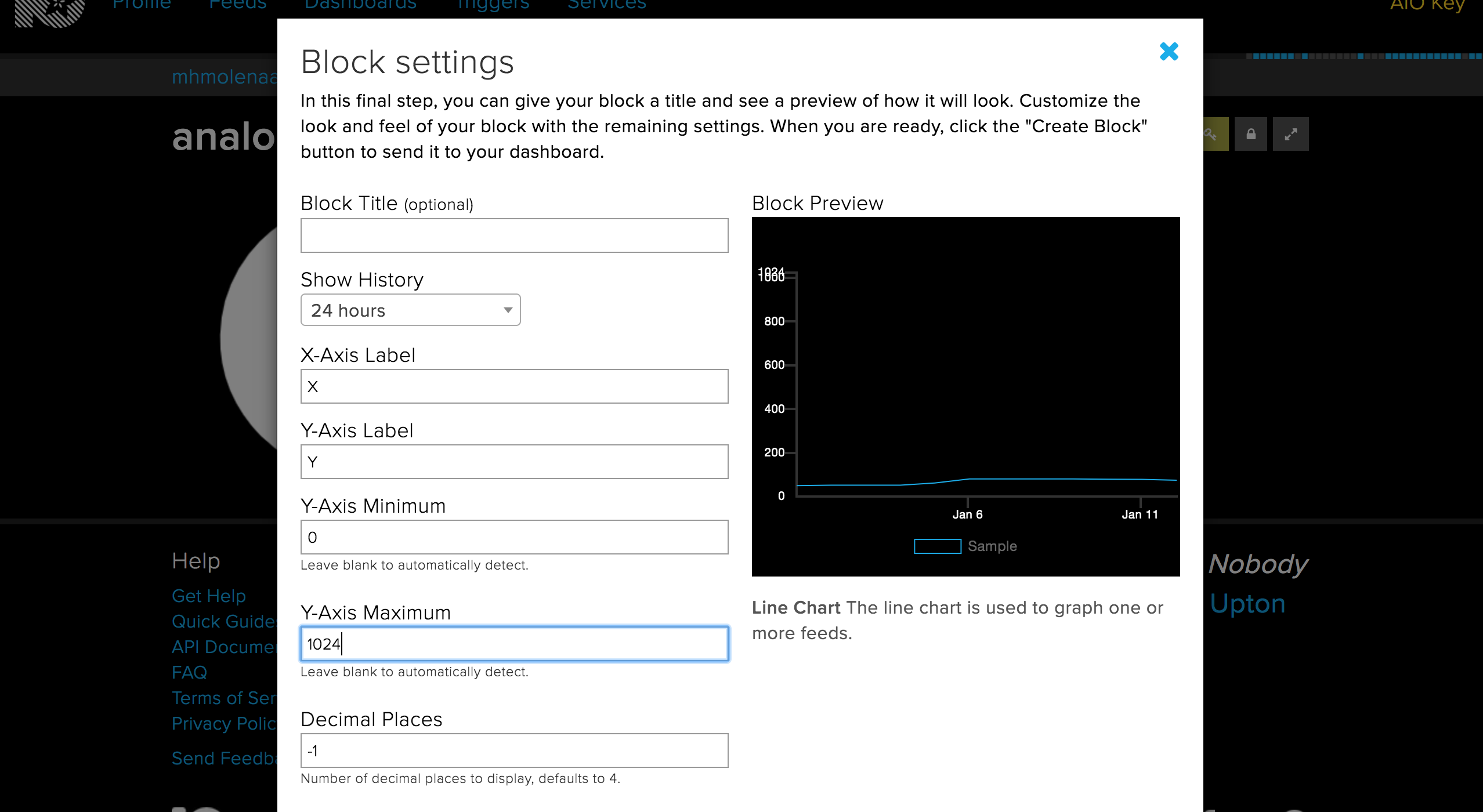Screen dimensions: 1483x812
Task: Click the mhmolenaar breadcrumb link
Action: tap(225, 77)
